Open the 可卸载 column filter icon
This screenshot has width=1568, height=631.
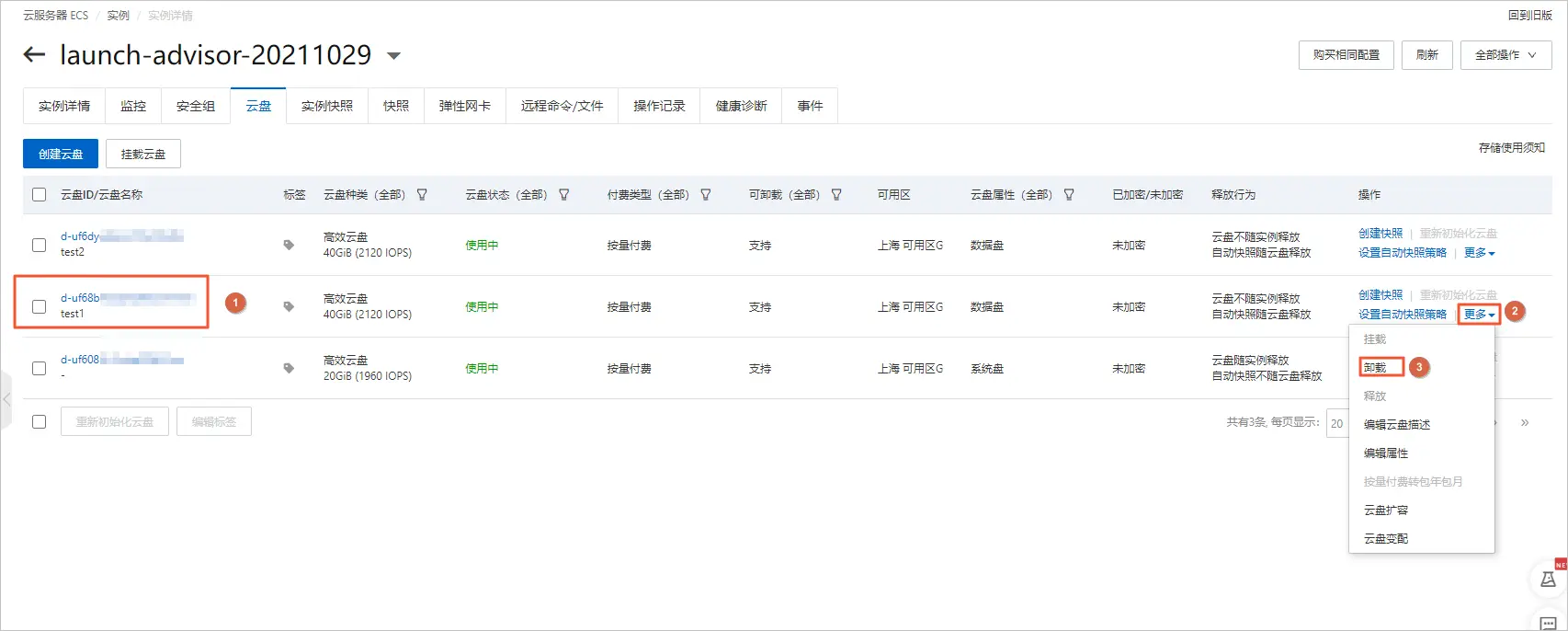point(836,195)
